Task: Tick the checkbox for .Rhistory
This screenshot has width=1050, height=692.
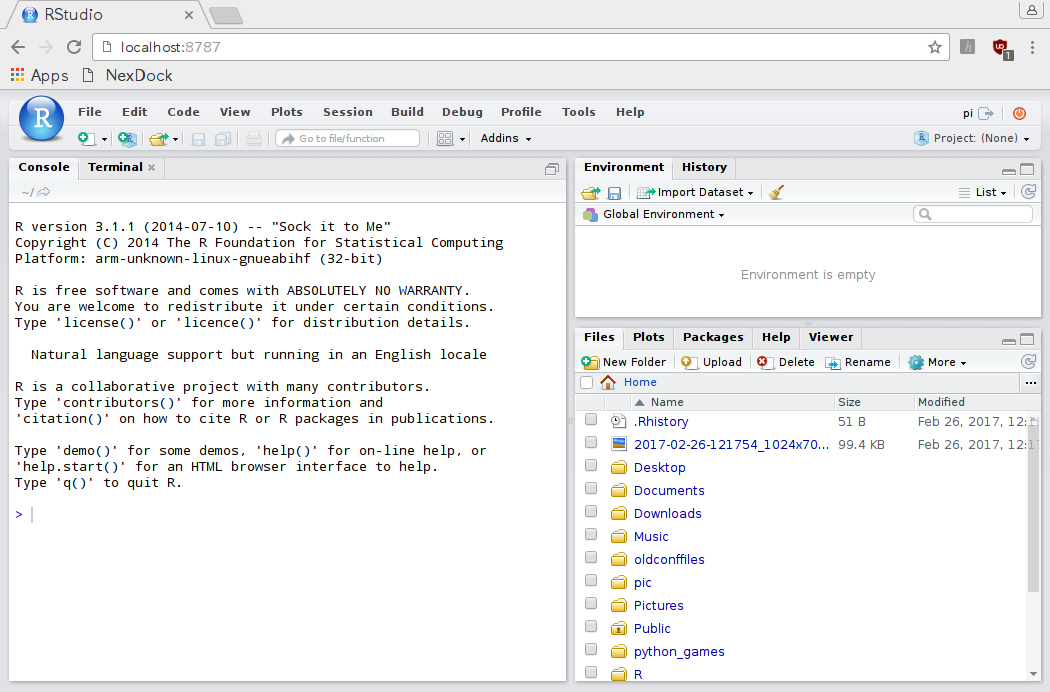Action: (591, 419)
